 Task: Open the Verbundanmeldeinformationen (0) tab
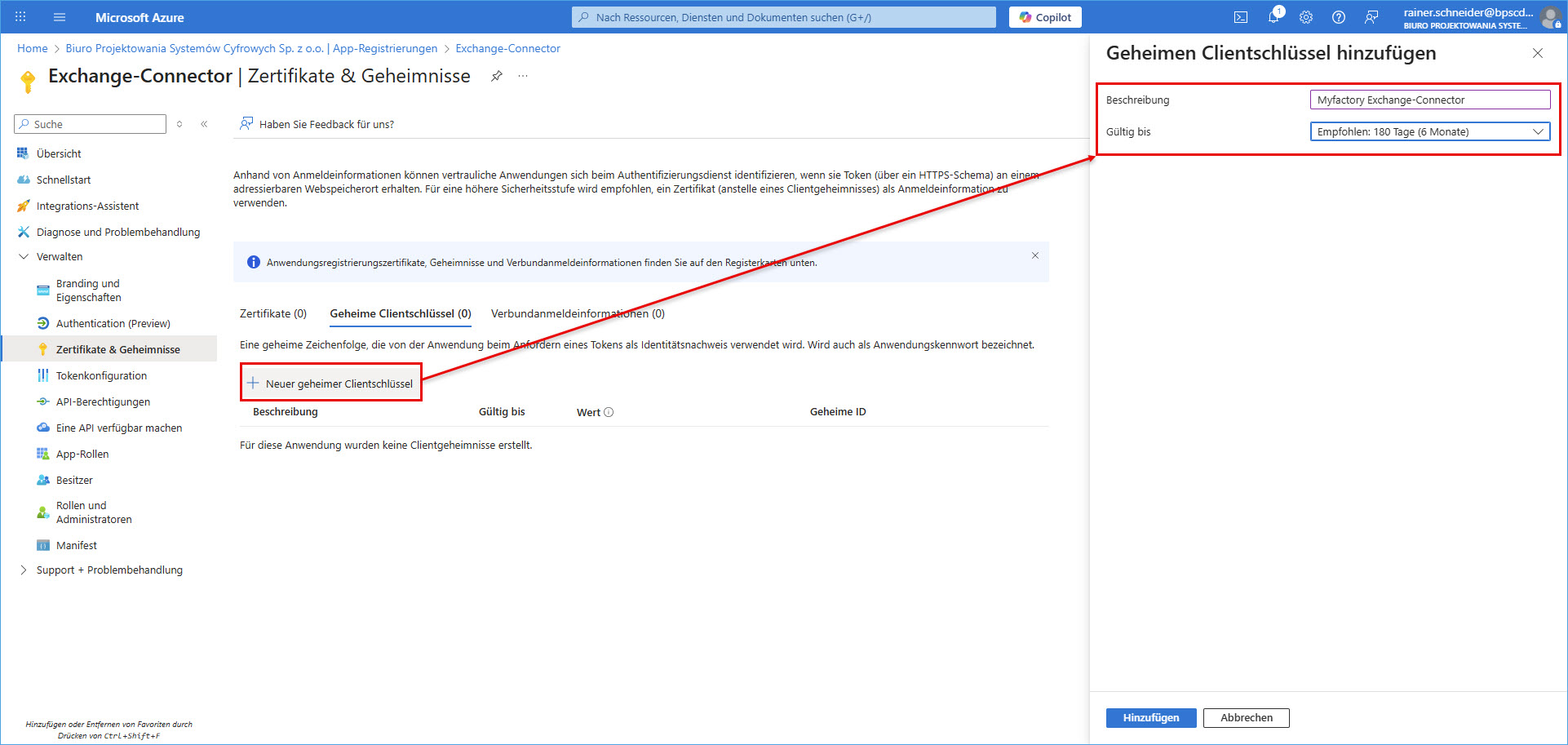click(x=578, y=313)
